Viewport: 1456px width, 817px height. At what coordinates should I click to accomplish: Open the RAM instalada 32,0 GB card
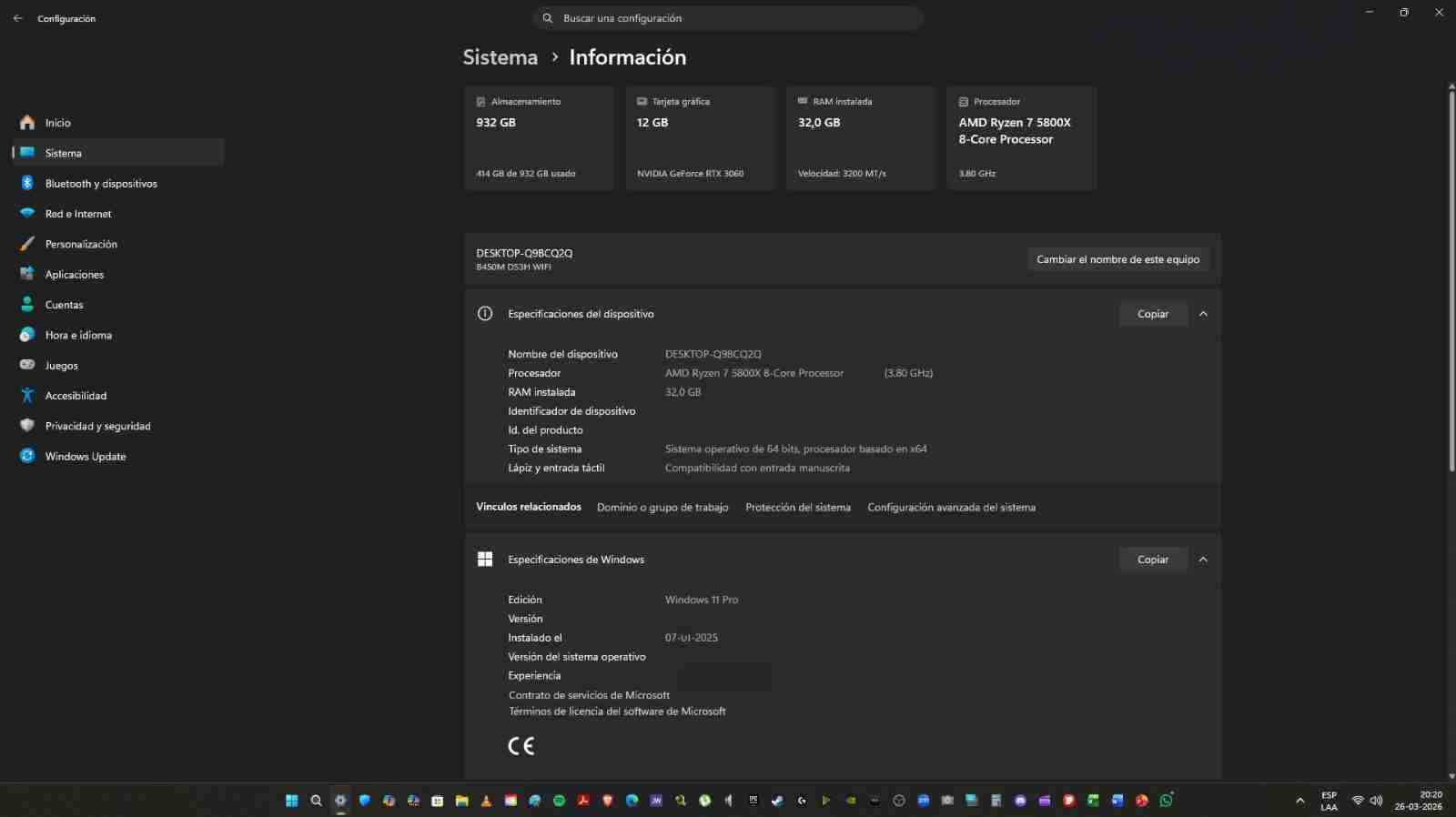861,138
